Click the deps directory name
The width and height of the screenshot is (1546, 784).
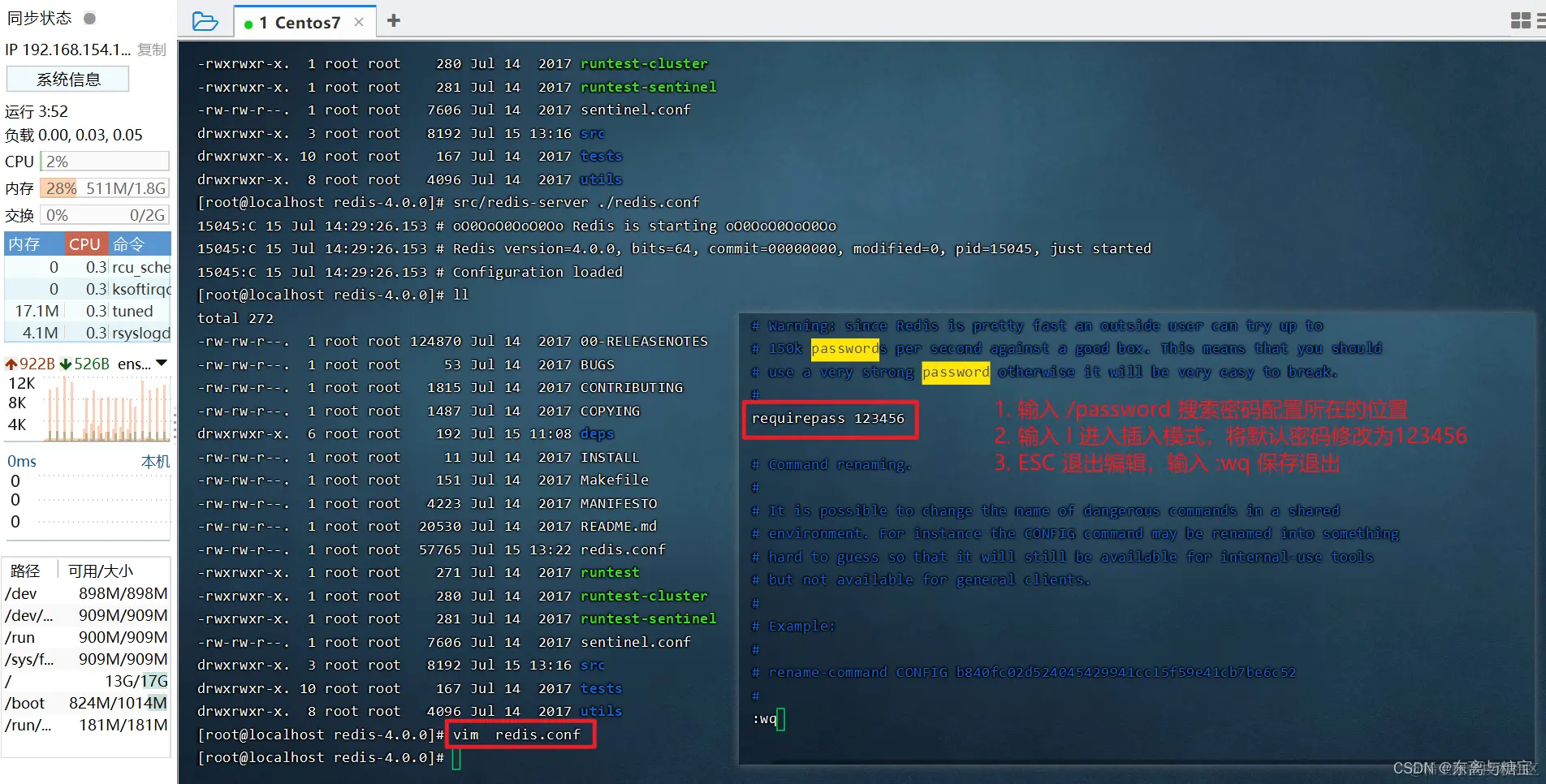[x=597, y=434]
